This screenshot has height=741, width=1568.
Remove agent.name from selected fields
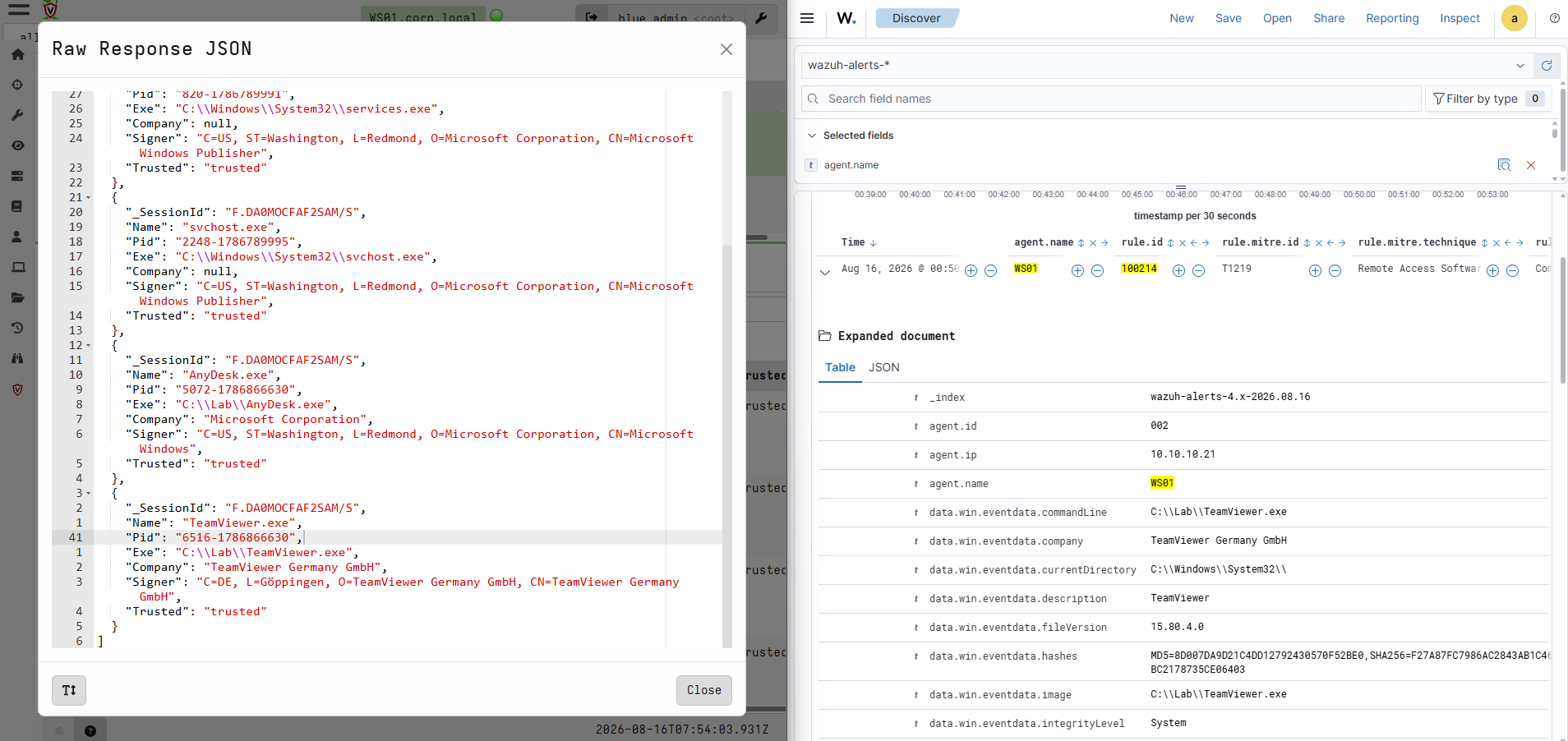(1531, 165)
